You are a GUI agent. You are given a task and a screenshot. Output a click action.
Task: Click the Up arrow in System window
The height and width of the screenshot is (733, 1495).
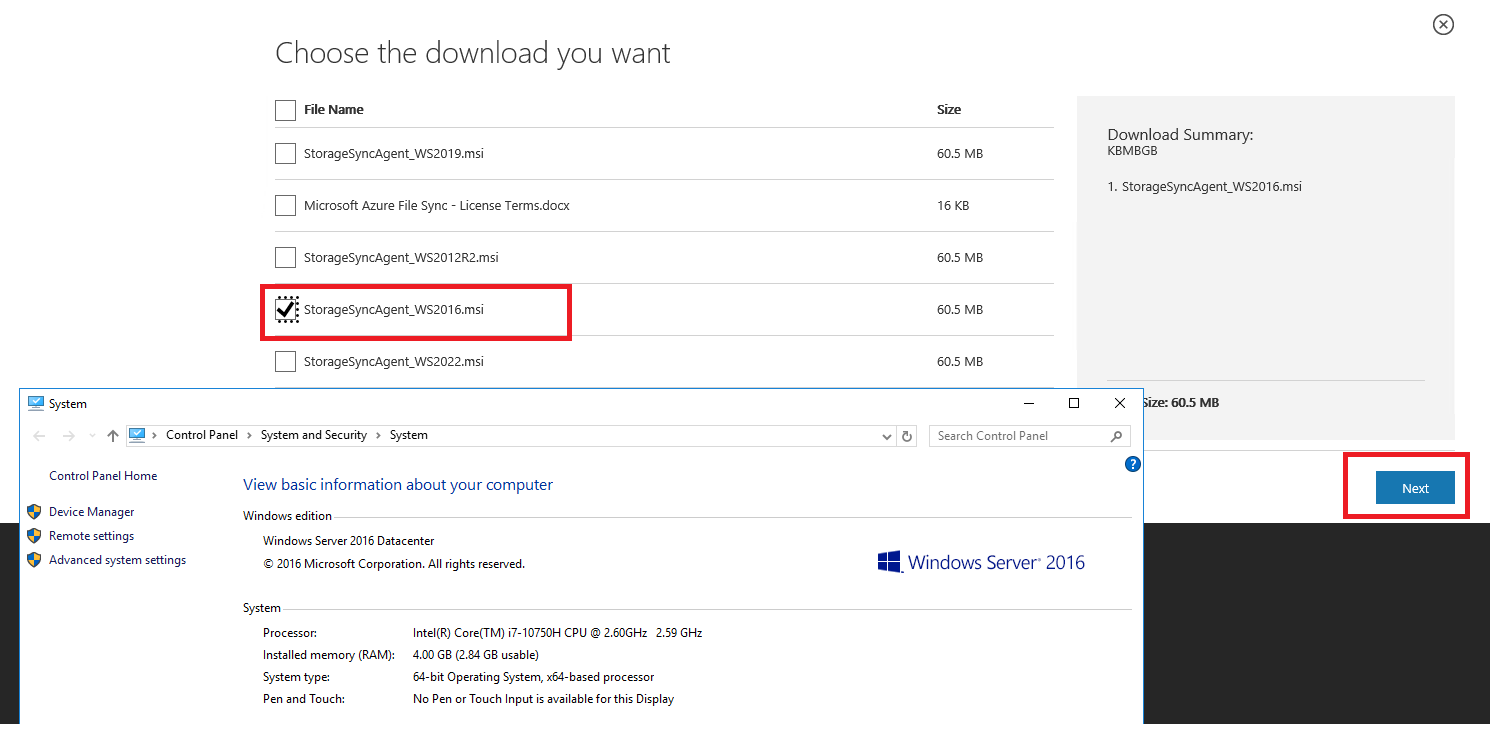pyautogui.click(x=113, y=436)
